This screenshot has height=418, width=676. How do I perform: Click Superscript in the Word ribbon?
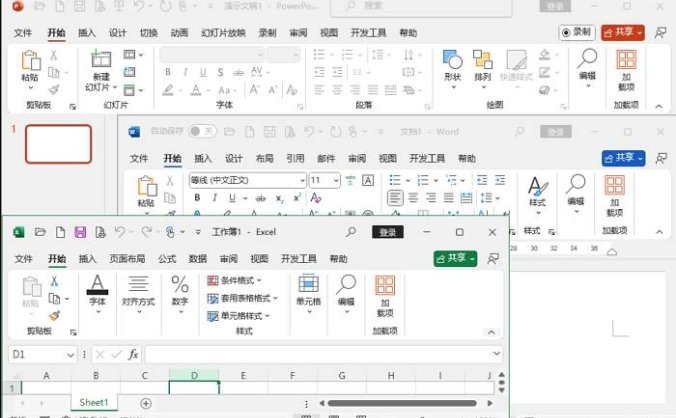click(x=297, y=198)
